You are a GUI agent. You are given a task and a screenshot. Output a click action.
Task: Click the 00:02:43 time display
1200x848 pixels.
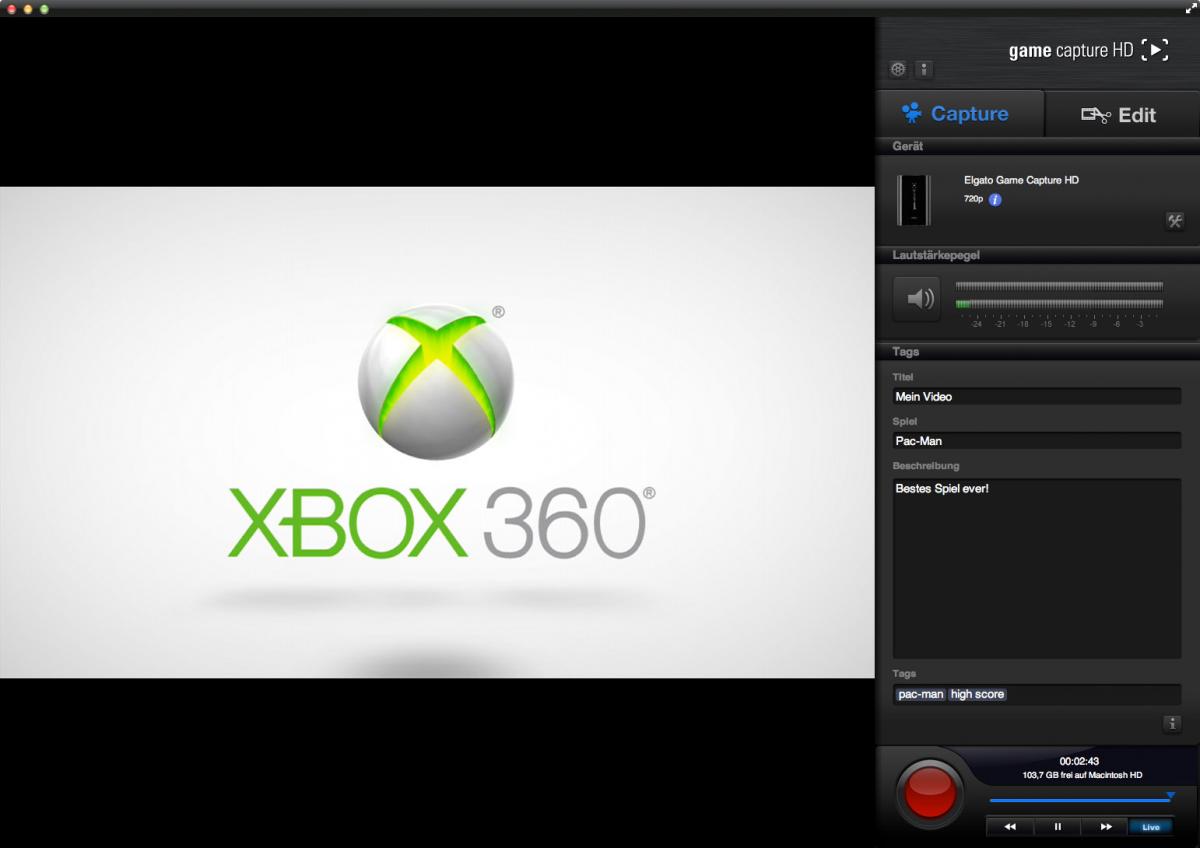pos(1079,761)
